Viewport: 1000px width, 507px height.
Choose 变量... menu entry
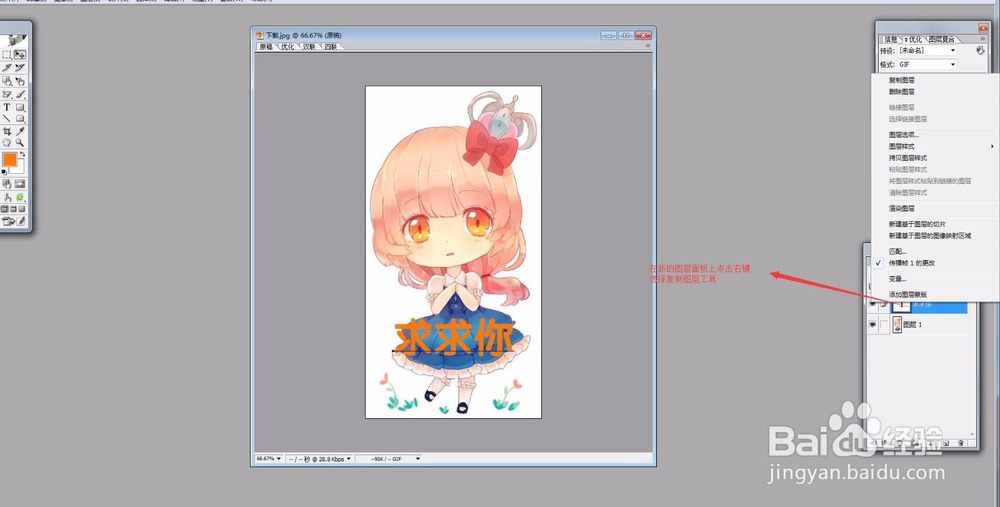(x=897, y=279)
